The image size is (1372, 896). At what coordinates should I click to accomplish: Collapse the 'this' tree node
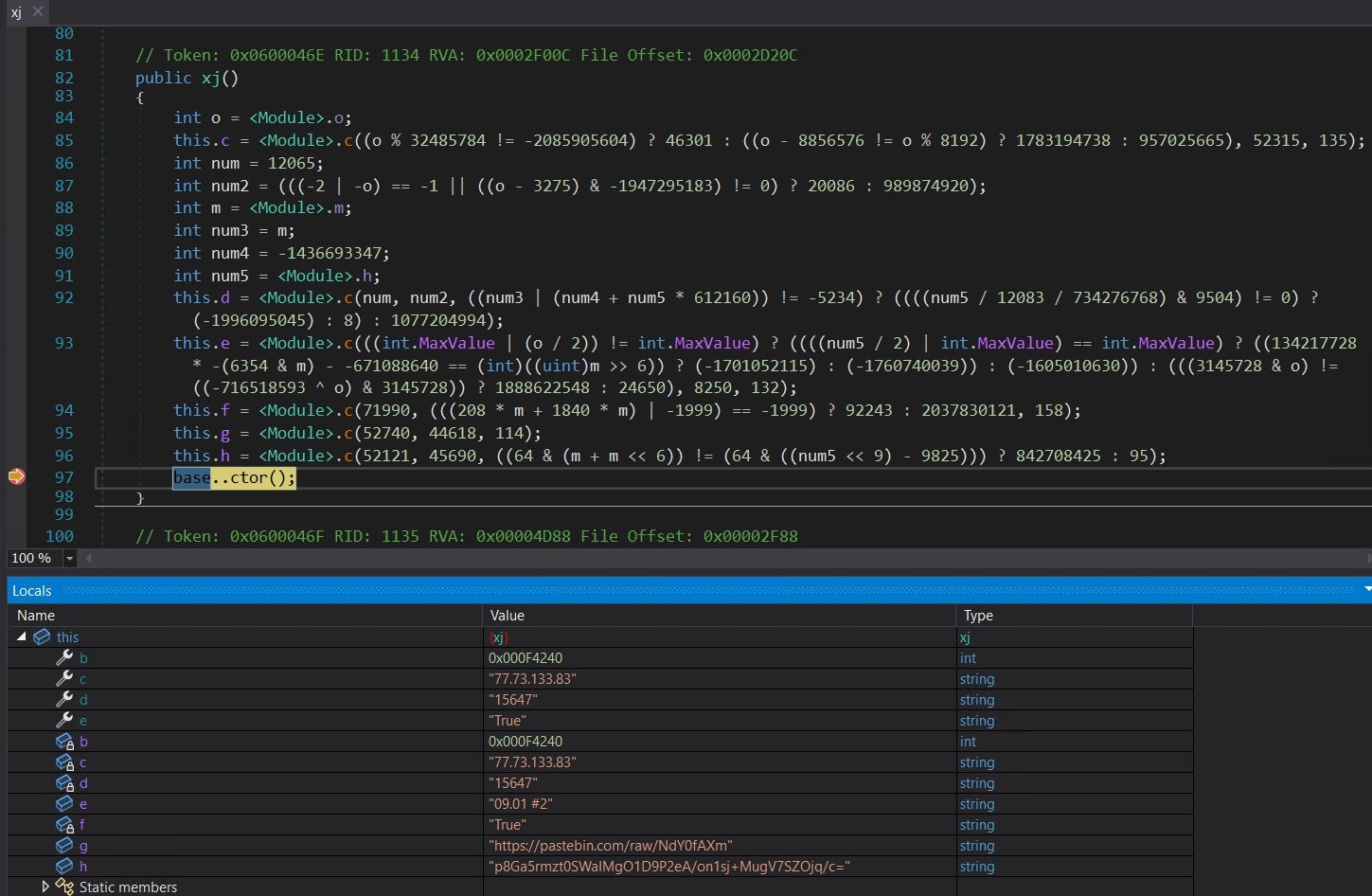(x=22, y=636)
